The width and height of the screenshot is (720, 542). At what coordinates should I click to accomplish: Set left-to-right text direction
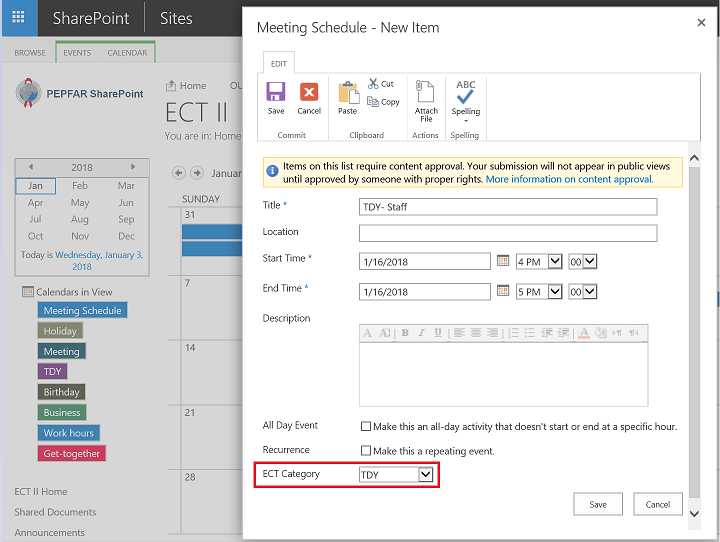coord(617,333)
